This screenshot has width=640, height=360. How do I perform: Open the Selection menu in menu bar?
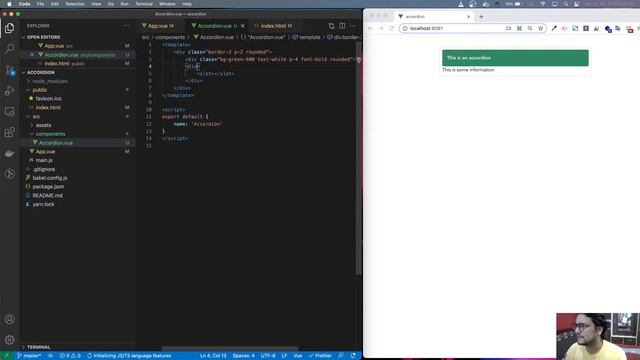[75, 4]
